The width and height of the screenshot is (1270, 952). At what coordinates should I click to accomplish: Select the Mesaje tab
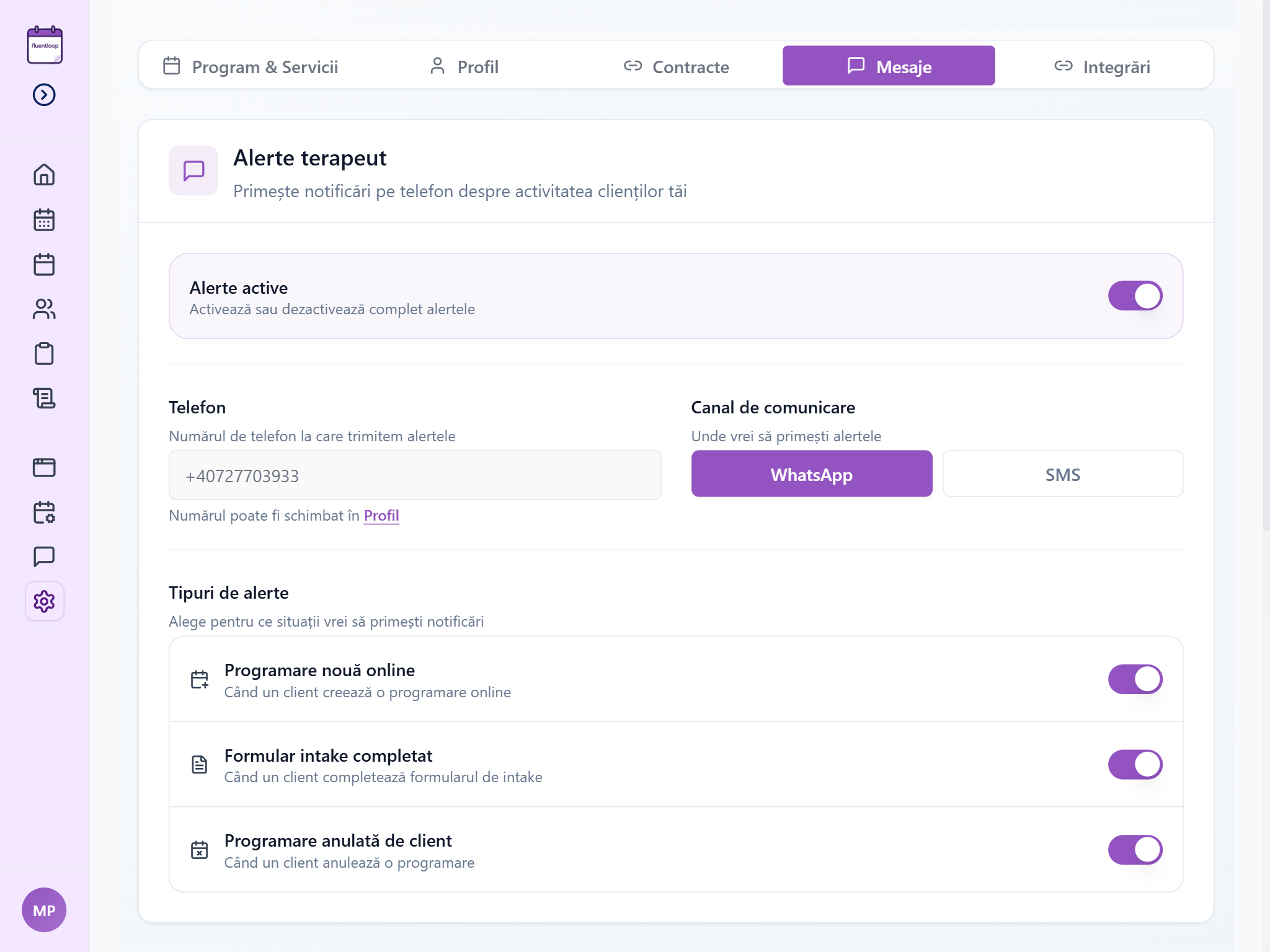[x=889, y=66]
